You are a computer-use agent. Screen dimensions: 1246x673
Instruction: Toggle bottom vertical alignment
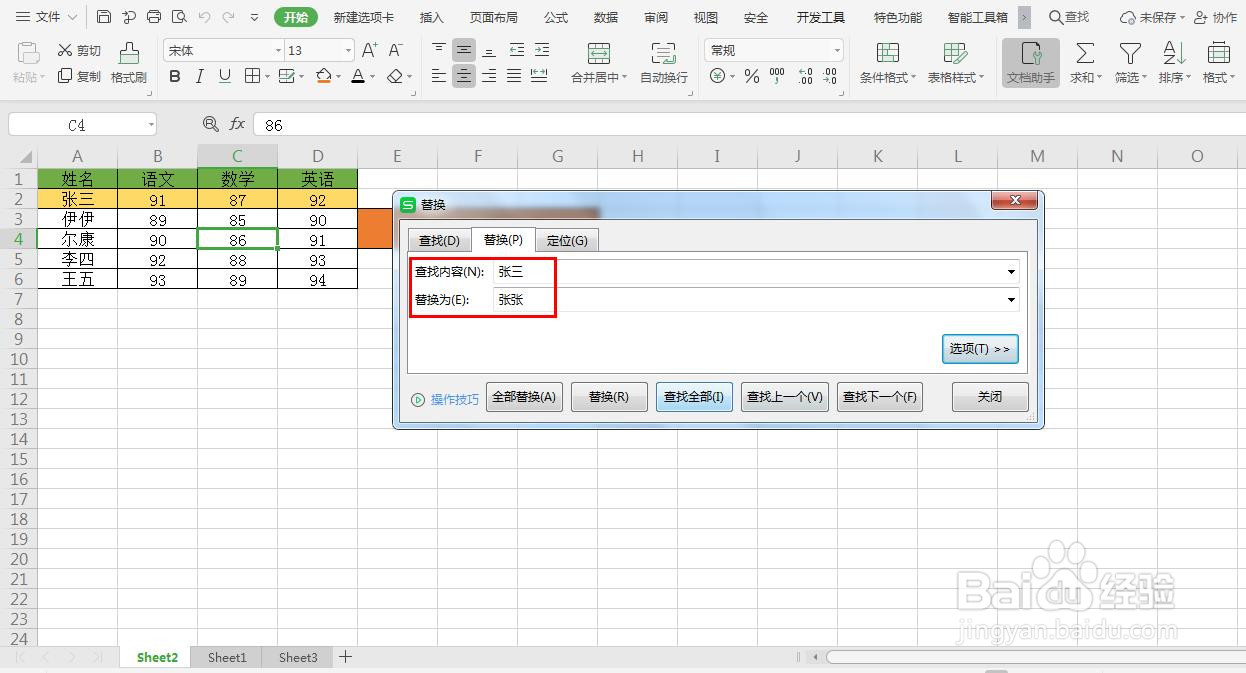489,50
